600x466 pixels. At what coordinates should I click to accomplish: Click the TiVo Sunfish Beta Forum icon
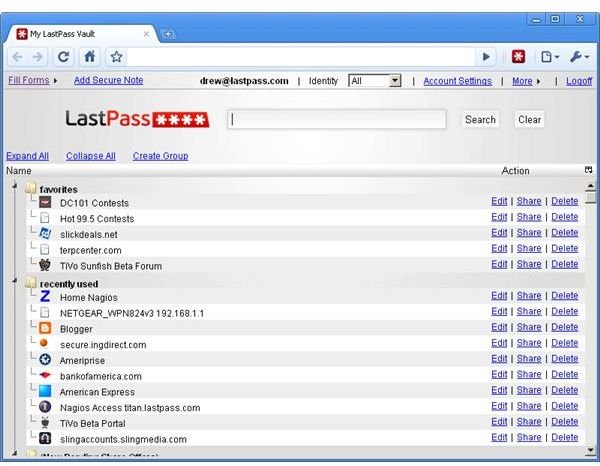click(45, 265)
